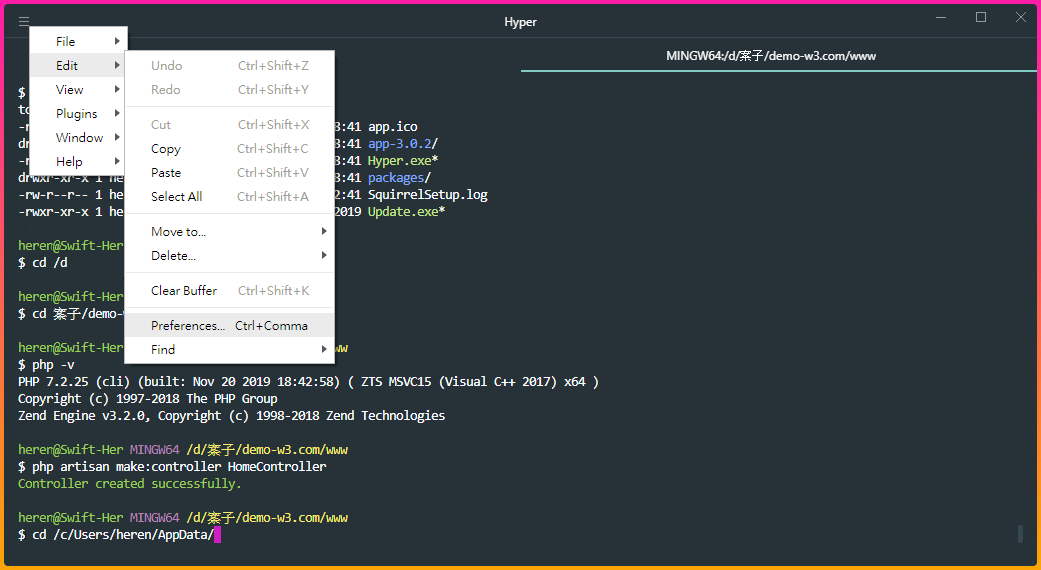The height and width of the screenshot is (570, 1041).
Task: Open the Plugins menu
Action: pyautogui.click(x=78, y=113)
